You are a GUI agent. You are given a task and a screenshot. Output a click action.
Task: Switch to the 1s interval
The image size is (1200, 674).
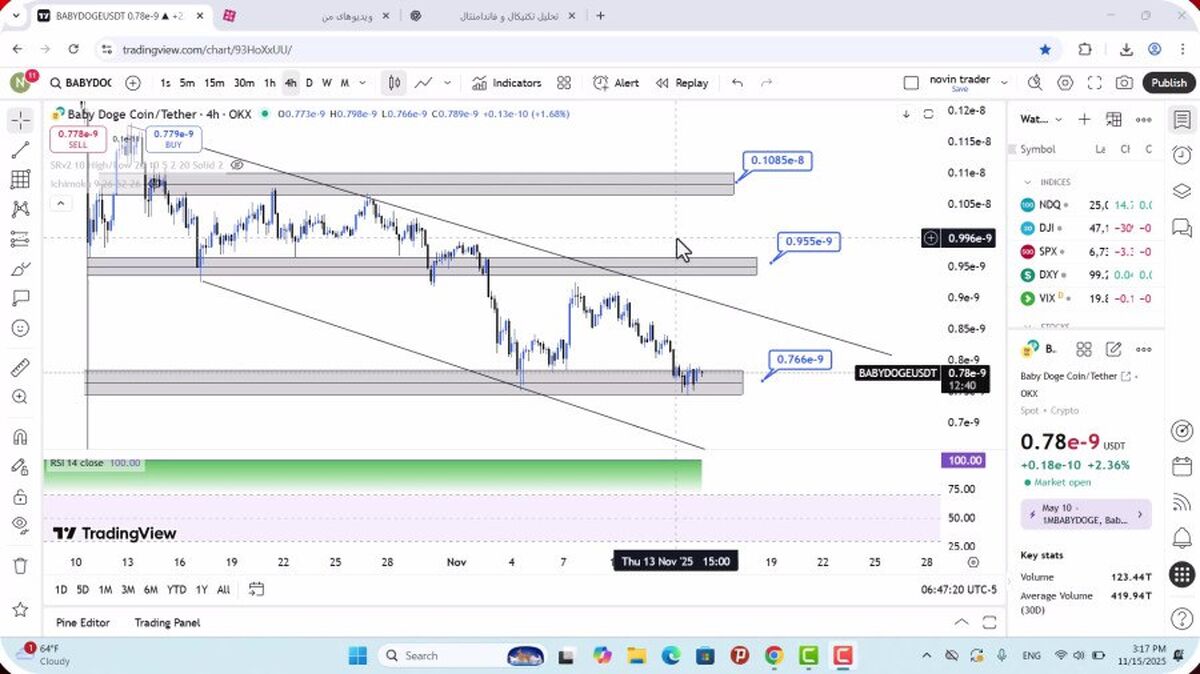click(x=165, y=83)
